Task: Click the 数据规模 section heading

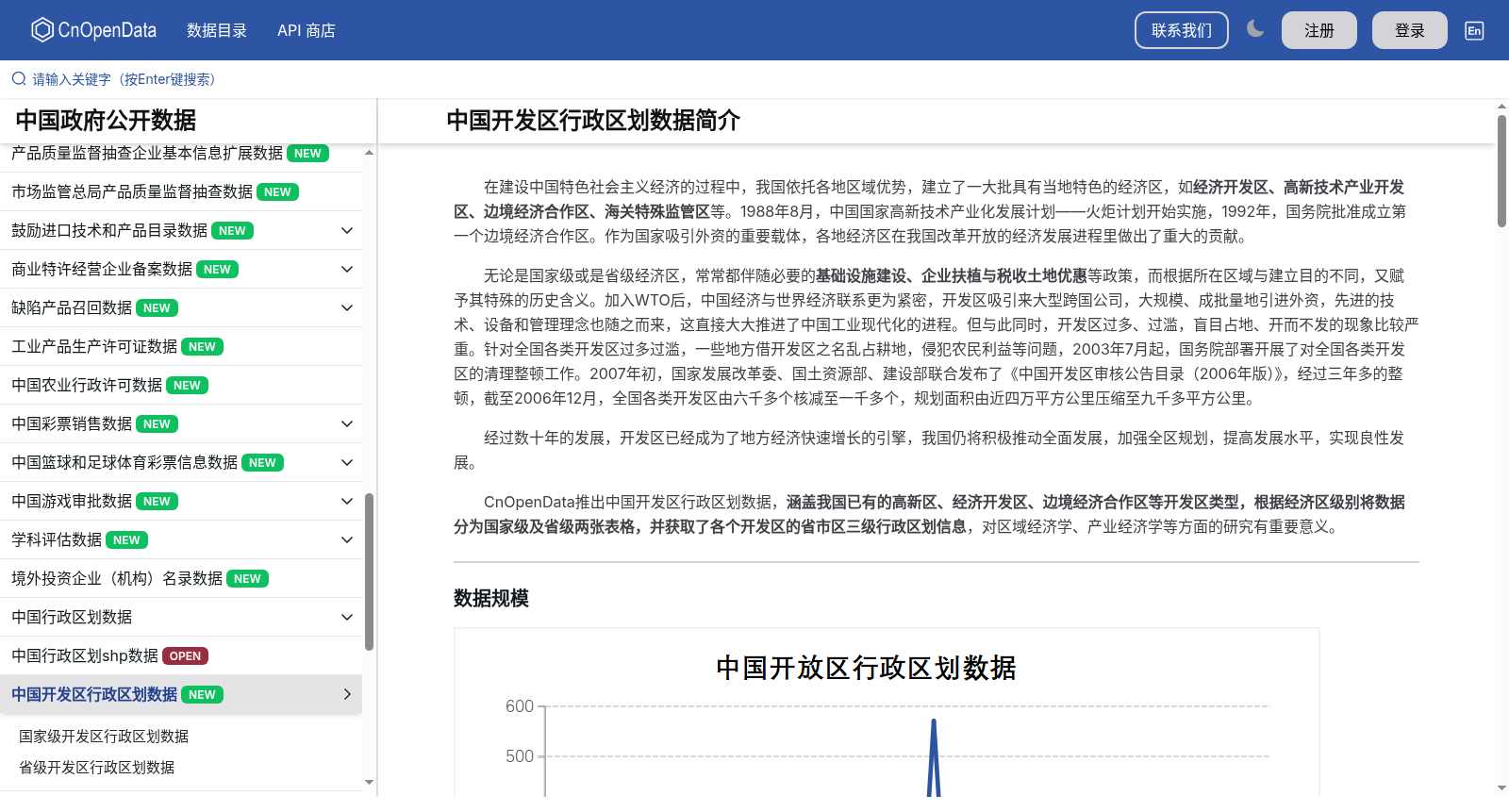Action: click(x=491, y=599)
